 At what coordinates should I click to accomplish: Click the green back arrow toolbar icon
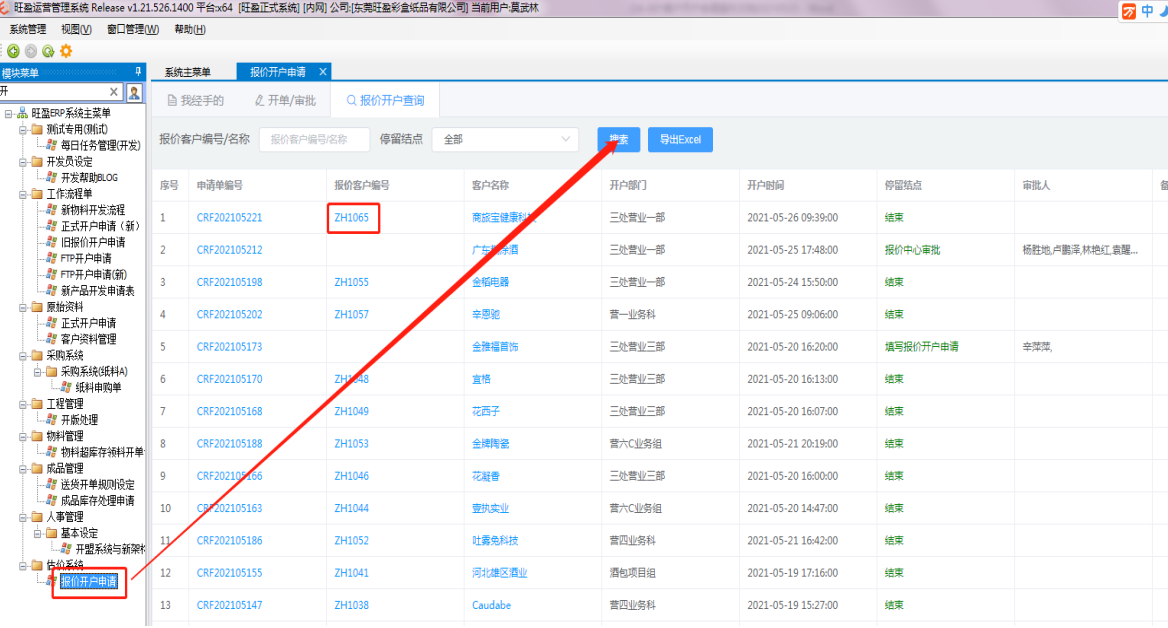tap(13, 51)
